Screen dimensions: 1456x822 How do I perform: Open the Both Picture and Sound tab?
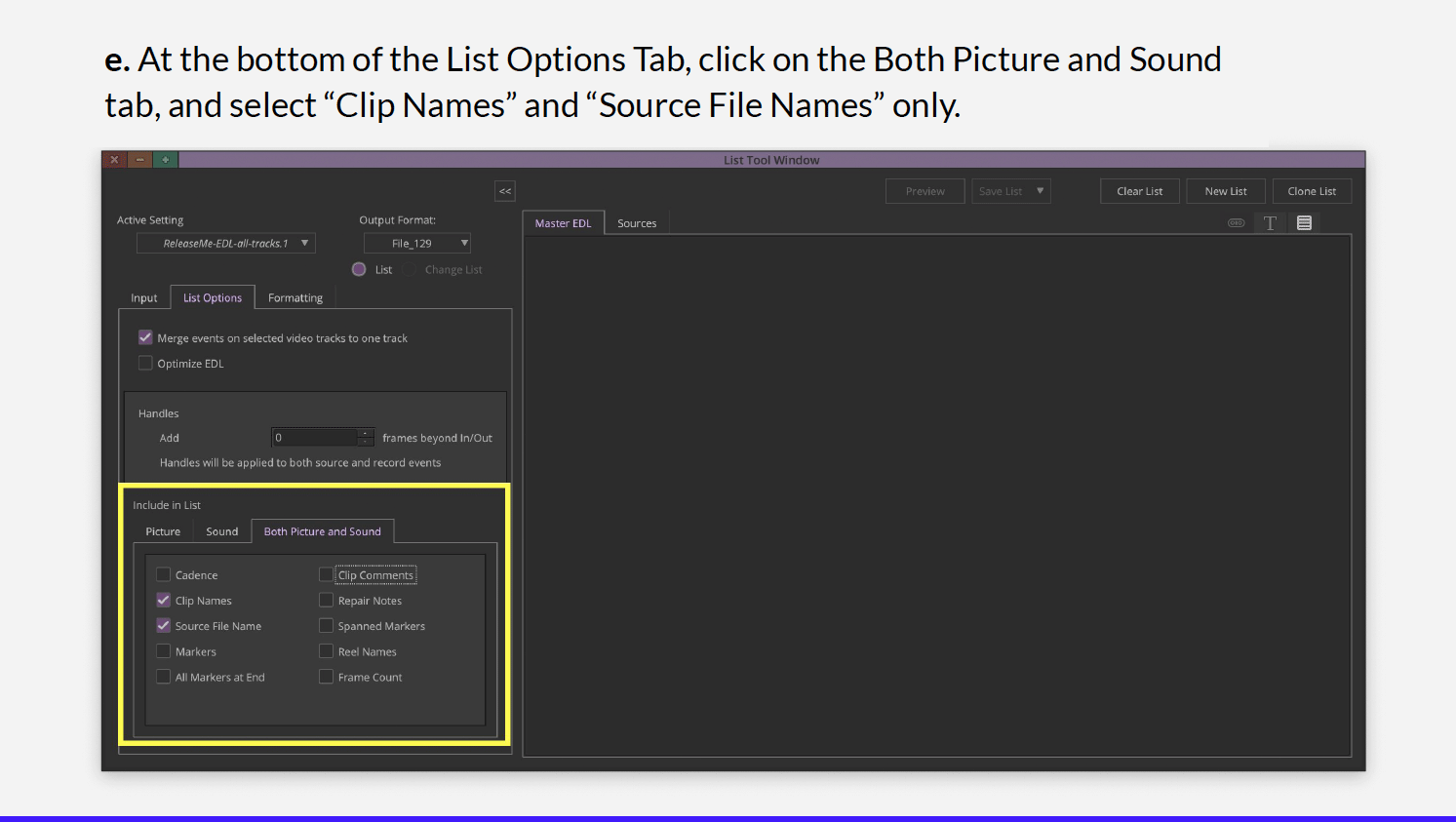[323, 531]
